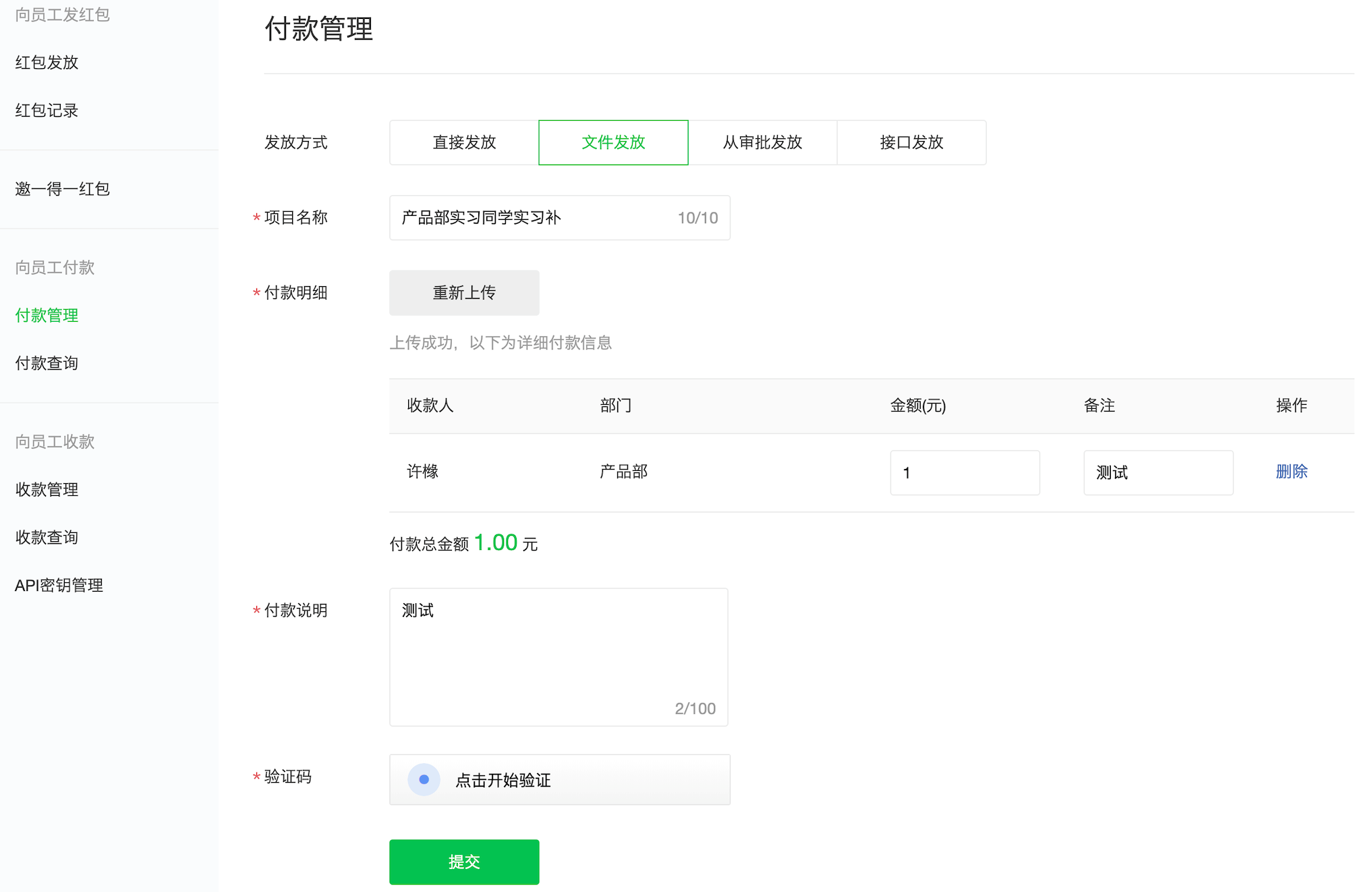
Task: Open 红包发放 in the sidebar
Action: point(47,63)
